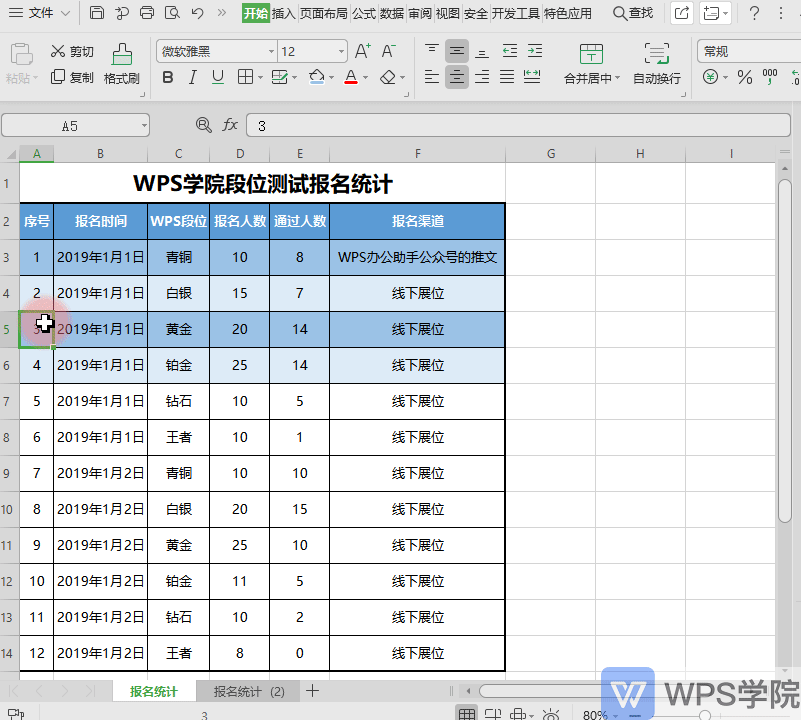This screenshot has height=720, width=801.
Task: Open the number format dropdown (常规)
Action: [x=749, y=52]
